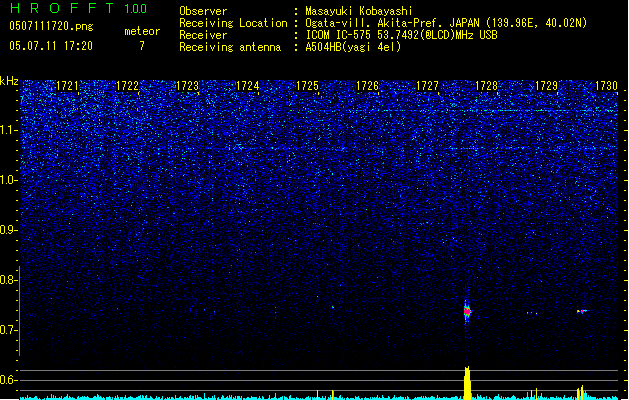Click the 'meteor' count label
The height and width of the screenshot is (400, 629).
pyautogui.click(x=142, y=31)
